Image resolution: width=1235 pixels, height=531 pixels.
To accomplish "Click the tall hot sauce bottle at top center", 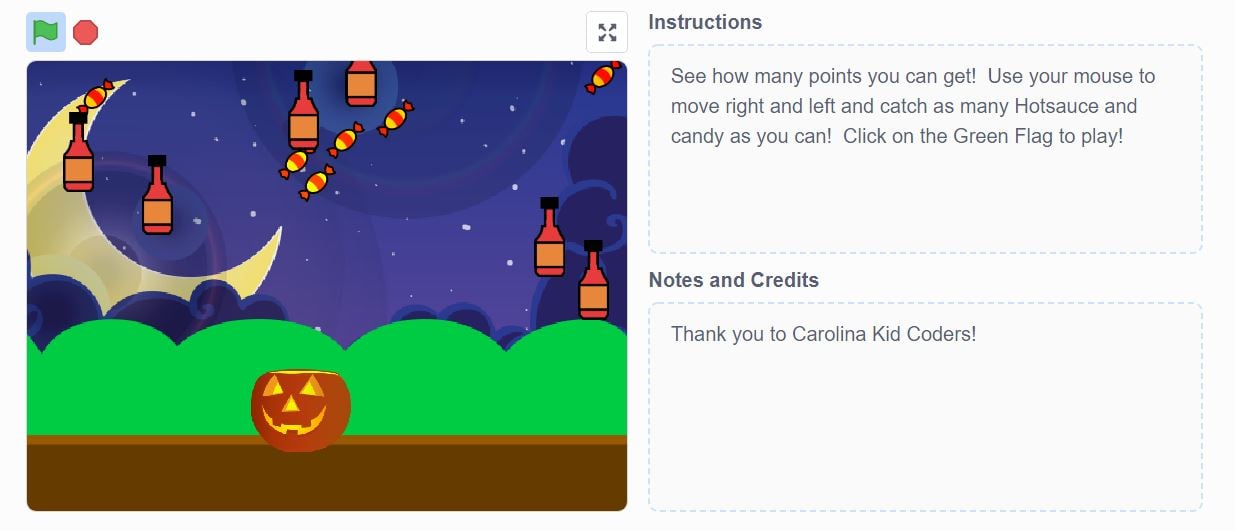I will [303, 112].
